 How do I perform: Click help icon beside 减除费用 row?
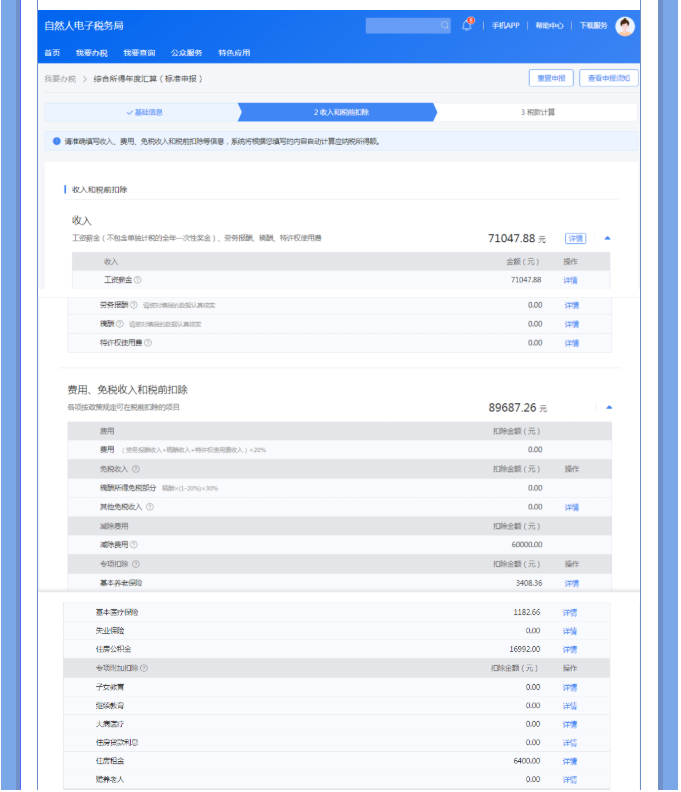coord(134,544)
